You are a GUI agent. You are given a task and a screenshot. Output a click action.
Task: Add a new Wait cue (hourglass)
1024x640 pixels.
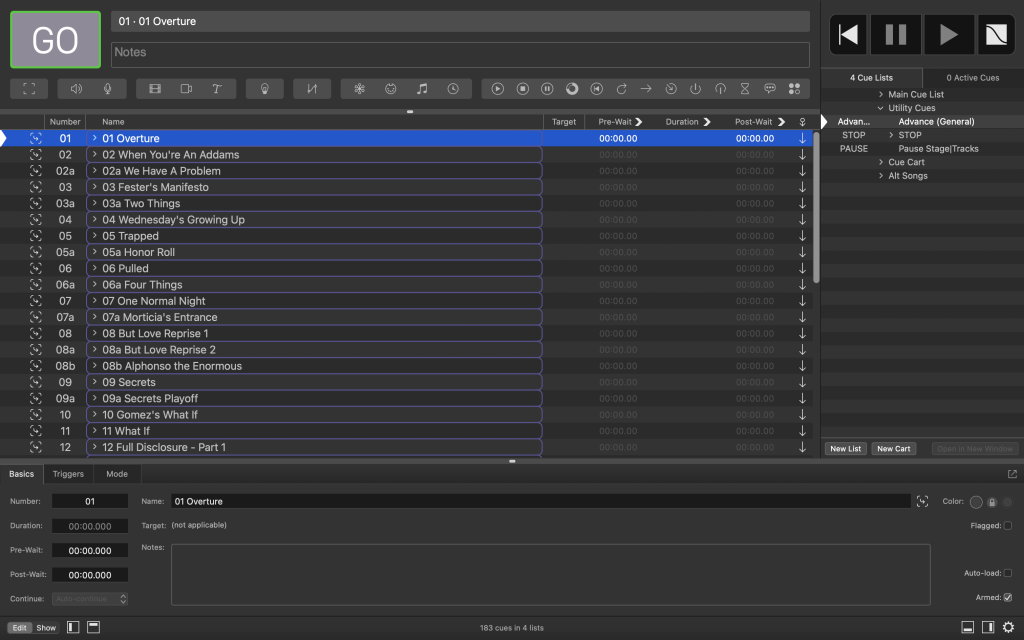pyautogui.click(x=745, y=89)
